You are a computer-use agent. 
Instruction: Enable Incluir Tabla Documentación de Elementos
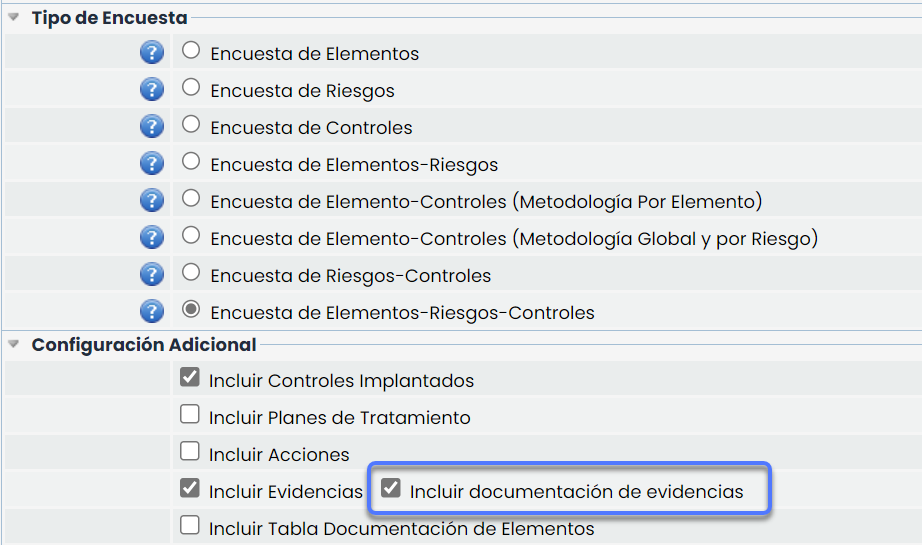coord(189,525)
